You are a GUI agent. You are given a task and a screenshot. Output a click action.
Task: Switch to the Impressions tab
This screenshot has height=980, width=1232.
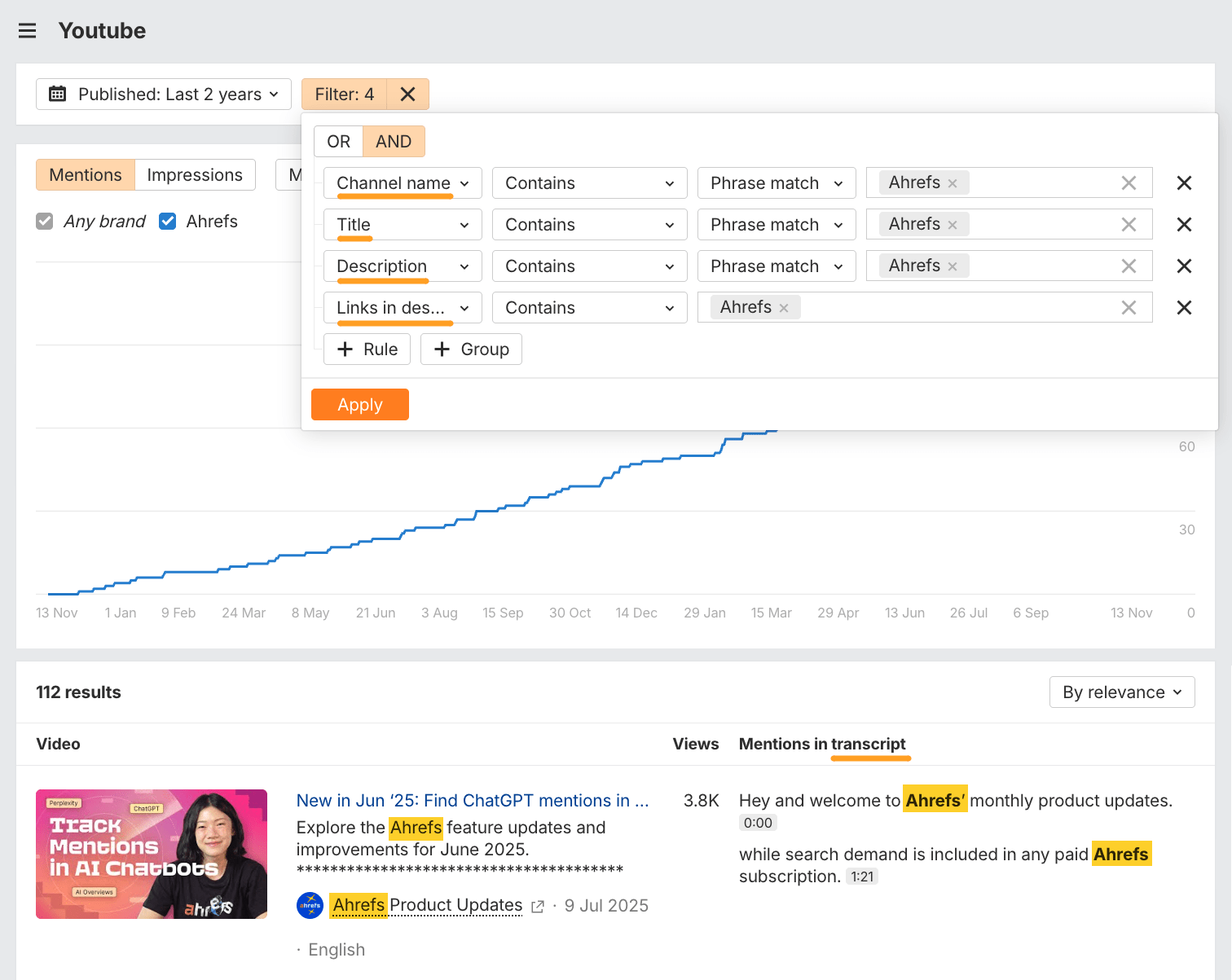click(195, 174)
